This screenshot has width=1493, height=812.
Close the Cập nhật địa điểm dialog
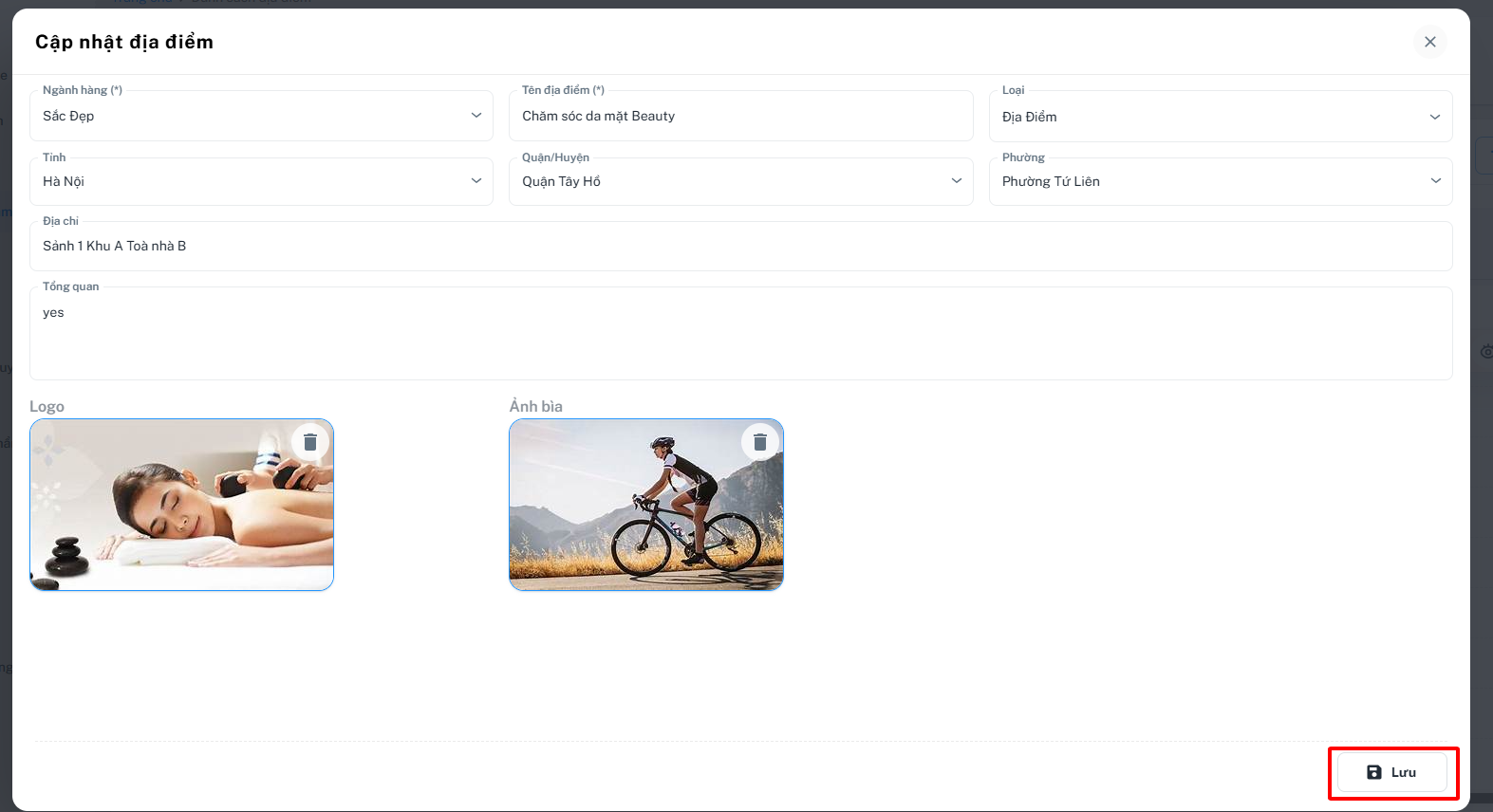click(1430, 42)
